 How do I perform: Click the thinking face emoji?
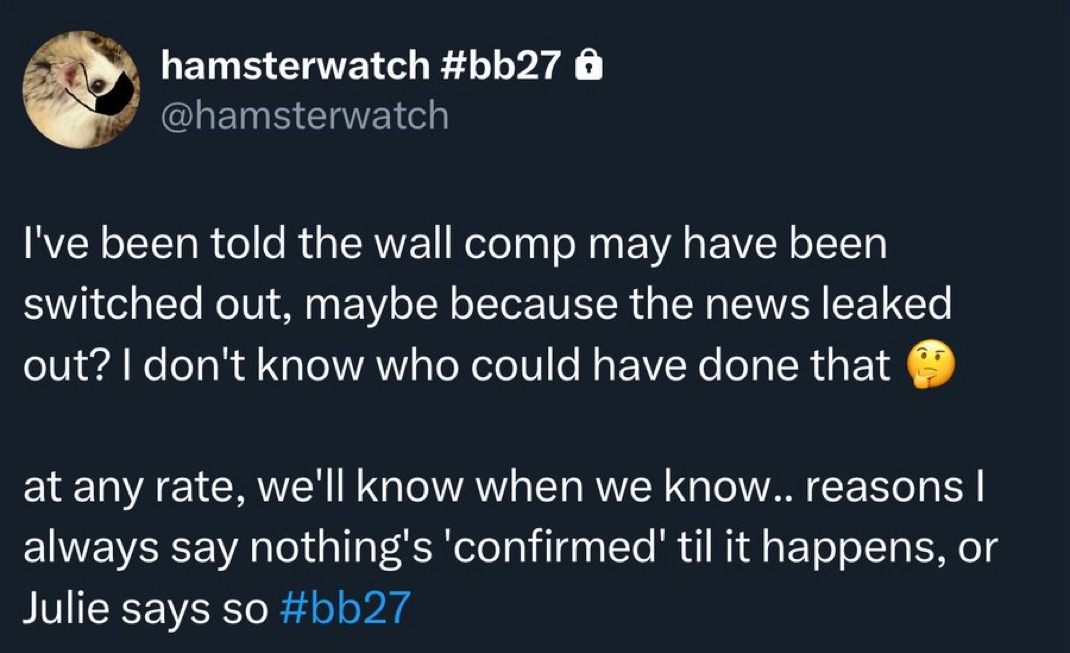click(930, 366)
